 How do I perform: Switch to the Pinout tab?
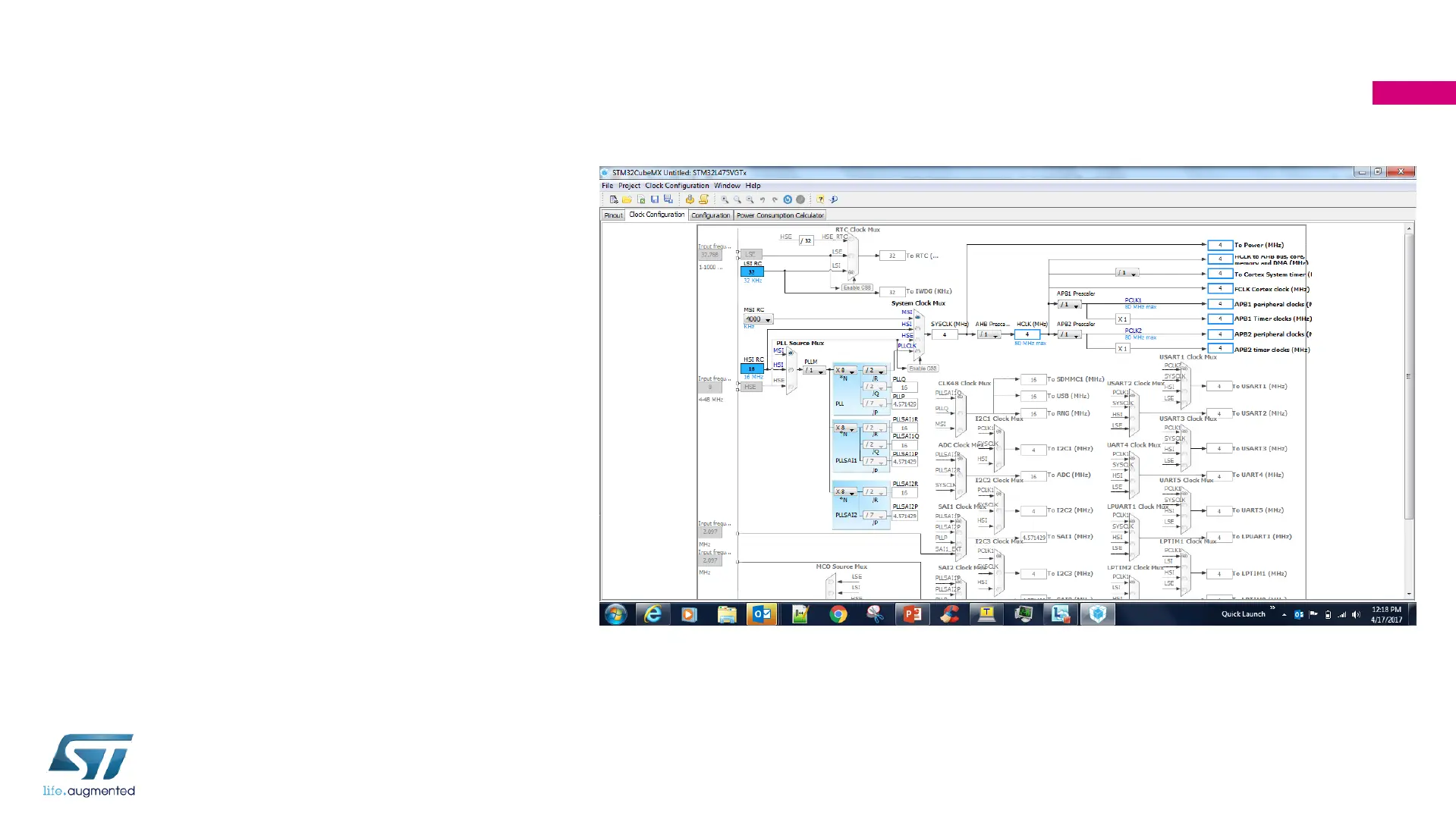pos(613,215)
